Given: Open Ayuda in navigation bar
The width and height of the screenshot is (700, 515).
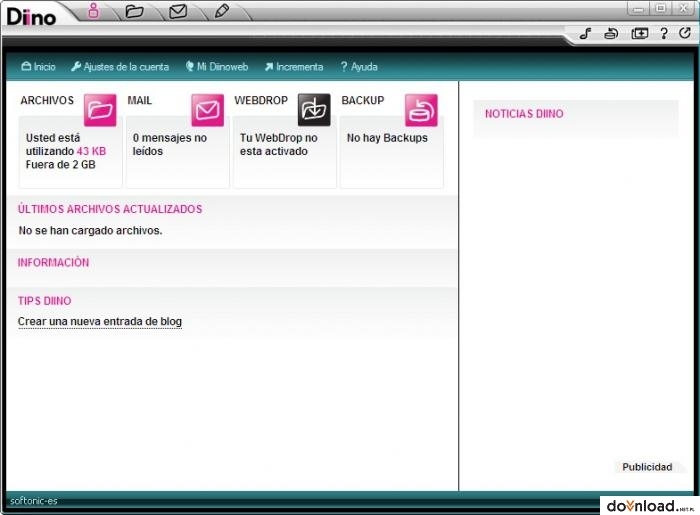Looking at the screenshot, I should click(x=359, y=67).
